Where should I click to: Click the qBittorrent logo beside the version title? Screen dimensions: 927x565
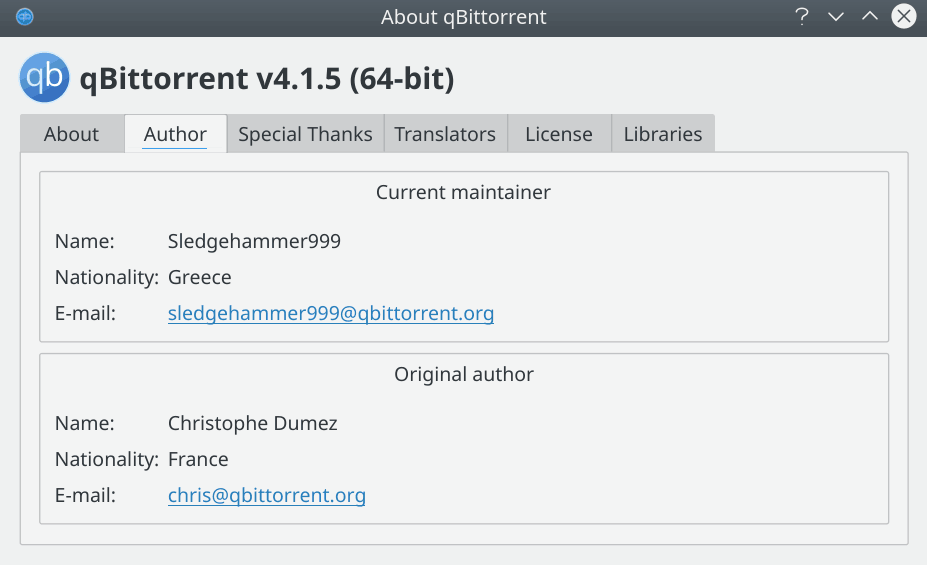(44, 77)
